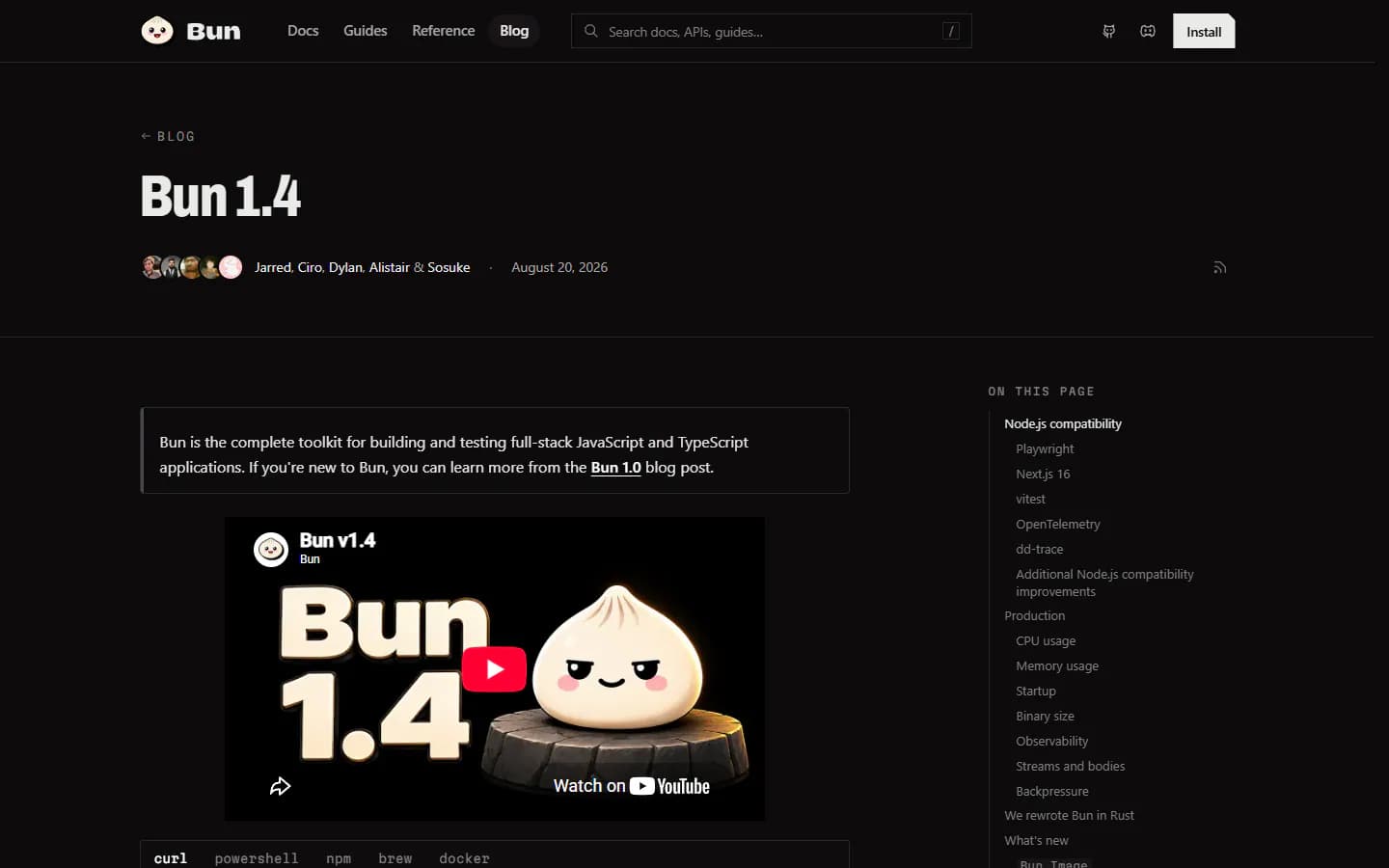Open the Bun 1.0 blog post link
This screenshot has height=868, width=1389.
coord(615,467)
